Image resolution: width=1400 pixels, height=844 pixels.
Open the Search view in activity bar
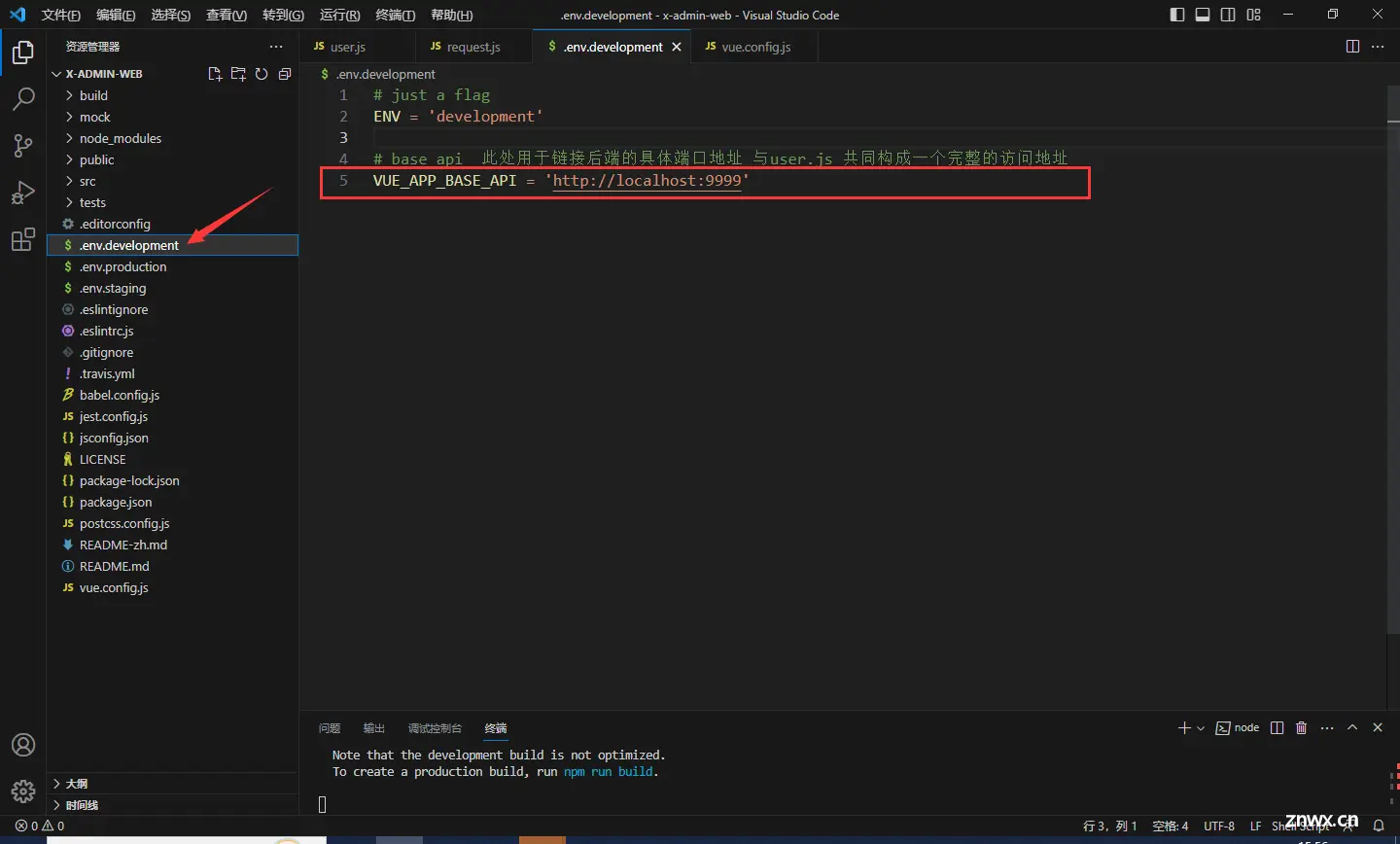point(23,99)
